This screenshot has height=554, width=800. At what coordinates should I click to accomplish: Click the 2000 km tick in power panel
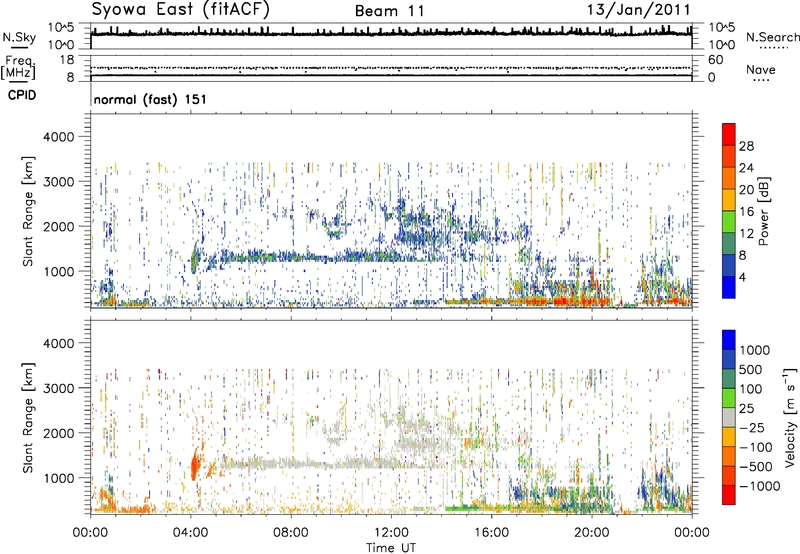[58, 226]
